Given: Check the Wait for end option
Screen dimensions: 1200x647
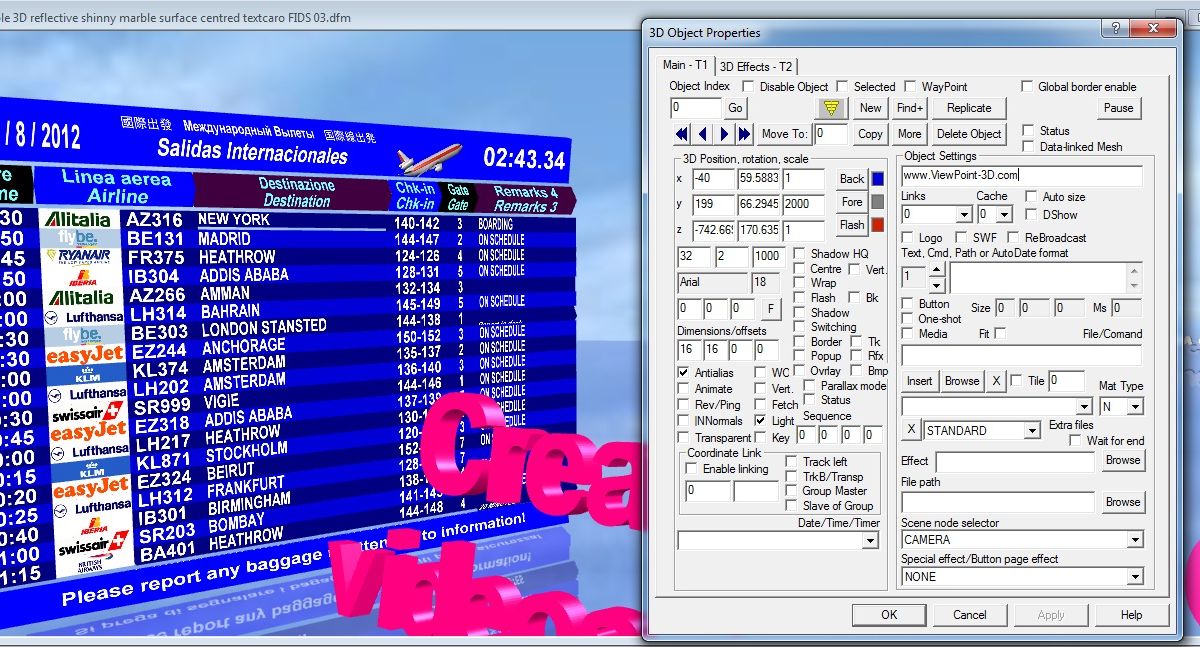Looking at the screenshot, I should 1076,441.
